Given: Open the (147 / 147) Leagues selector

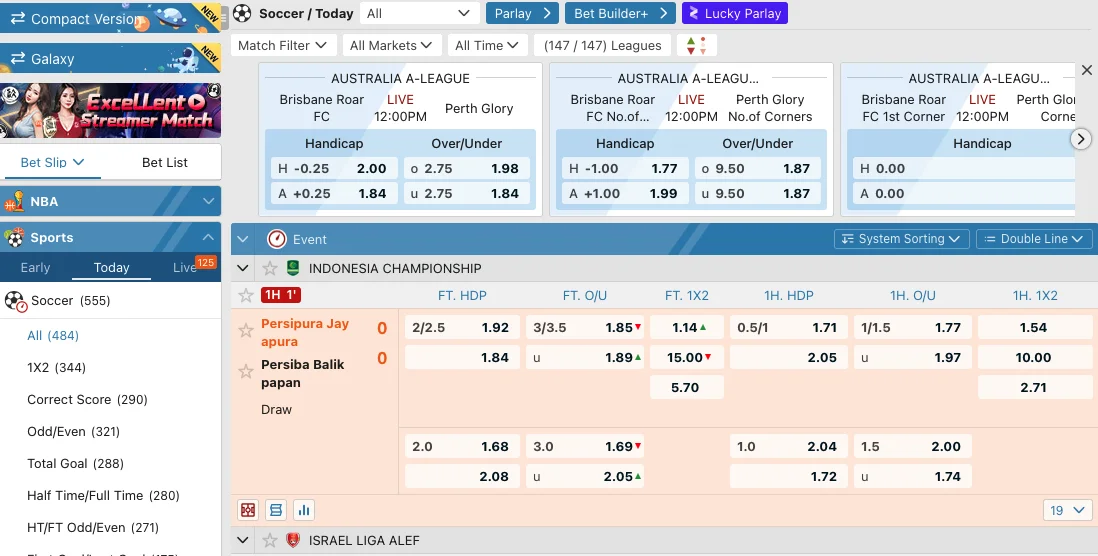Looking at the screenshot, I should point(602,46).
